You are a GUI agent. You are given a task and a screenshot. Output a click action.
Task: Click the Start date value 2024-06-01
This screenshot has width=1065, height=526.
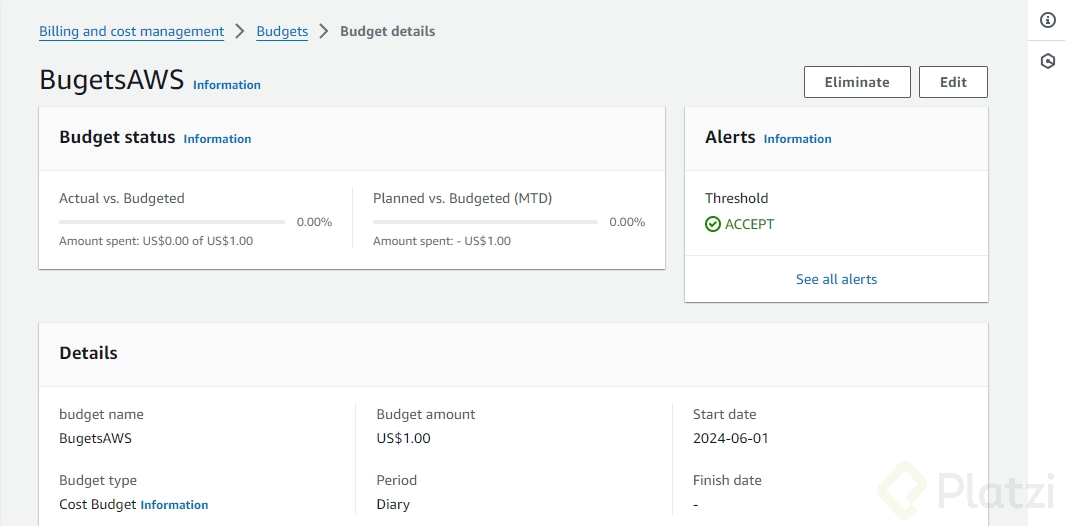click(x=730, y=438)
